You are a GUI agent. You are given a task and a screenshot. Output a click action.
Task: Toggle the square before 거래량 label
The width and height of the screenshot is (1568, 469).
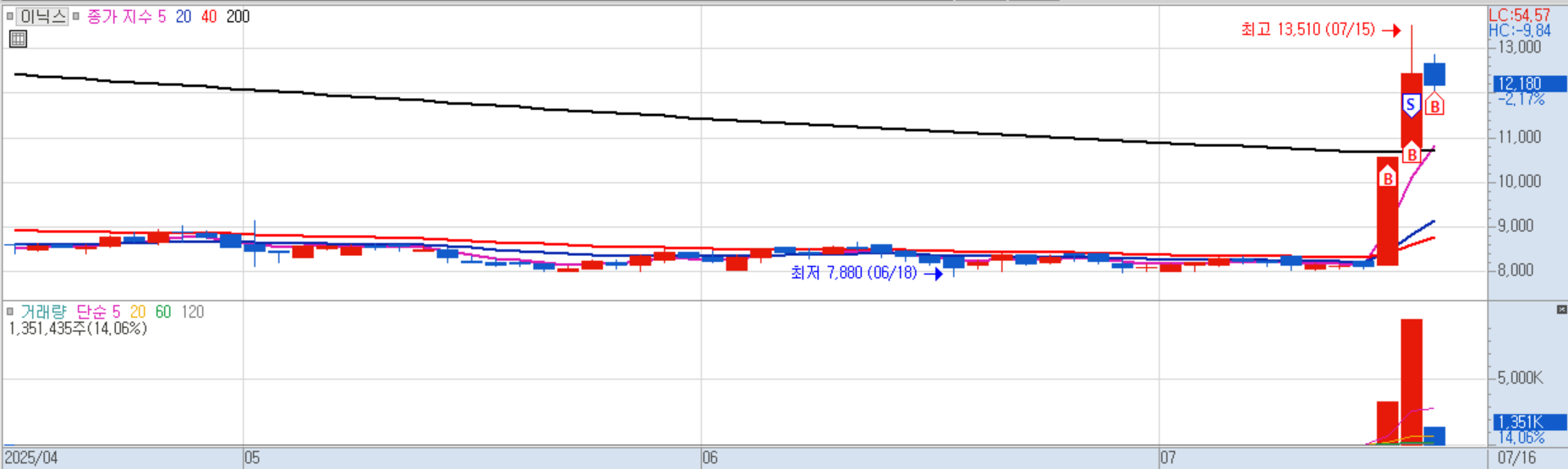[x=10, y=312]
